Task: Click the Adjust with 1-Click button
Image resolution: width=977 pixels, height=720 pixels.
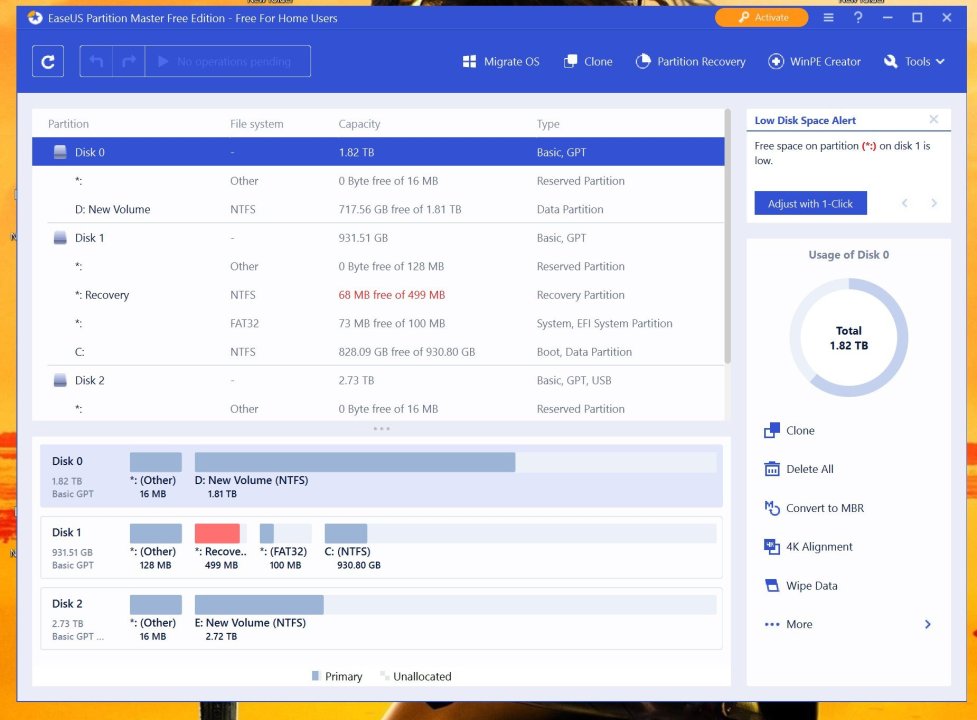Action: 810,204
